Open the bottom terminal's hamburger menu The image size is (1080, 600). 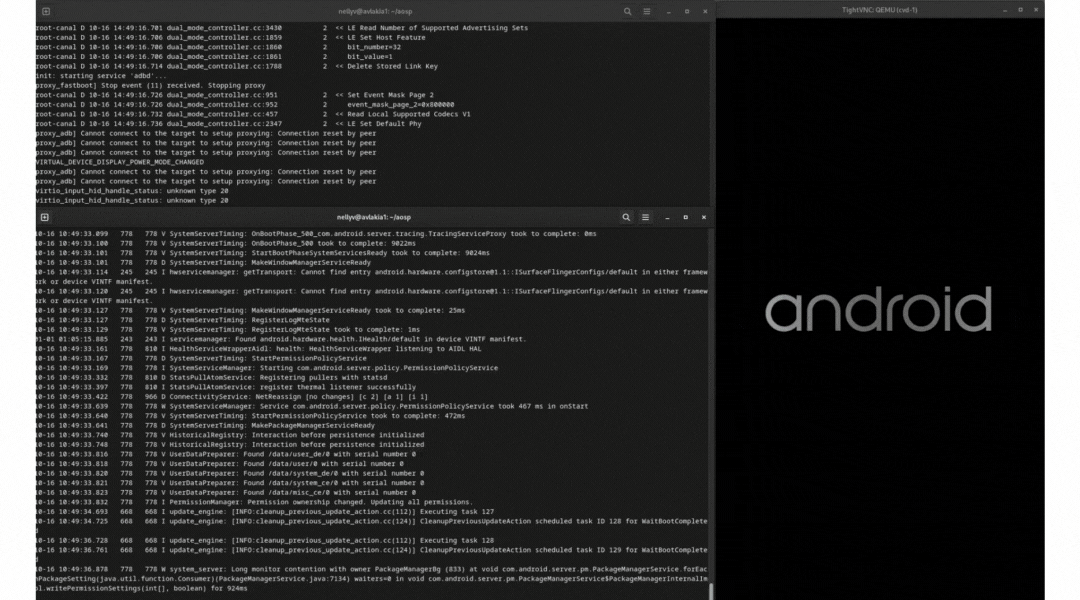pos(646,217)
